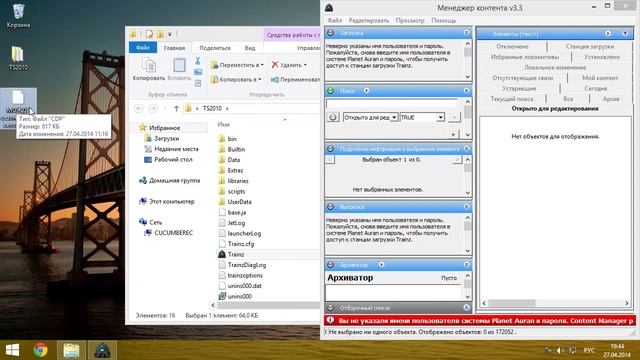
Task: Click the up-one-level arrow in Explorer
Action: coord(176,108)
